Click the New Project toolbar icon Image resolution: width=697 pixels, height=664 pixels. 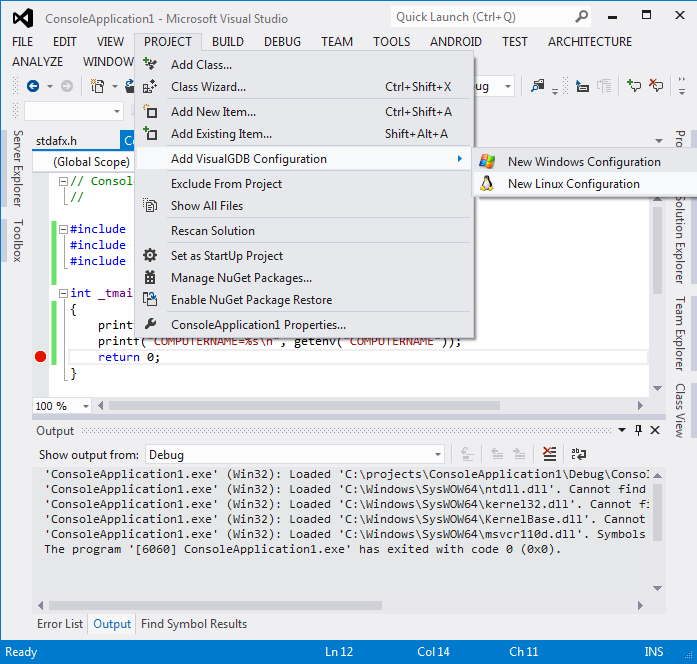tap(97, 86)
